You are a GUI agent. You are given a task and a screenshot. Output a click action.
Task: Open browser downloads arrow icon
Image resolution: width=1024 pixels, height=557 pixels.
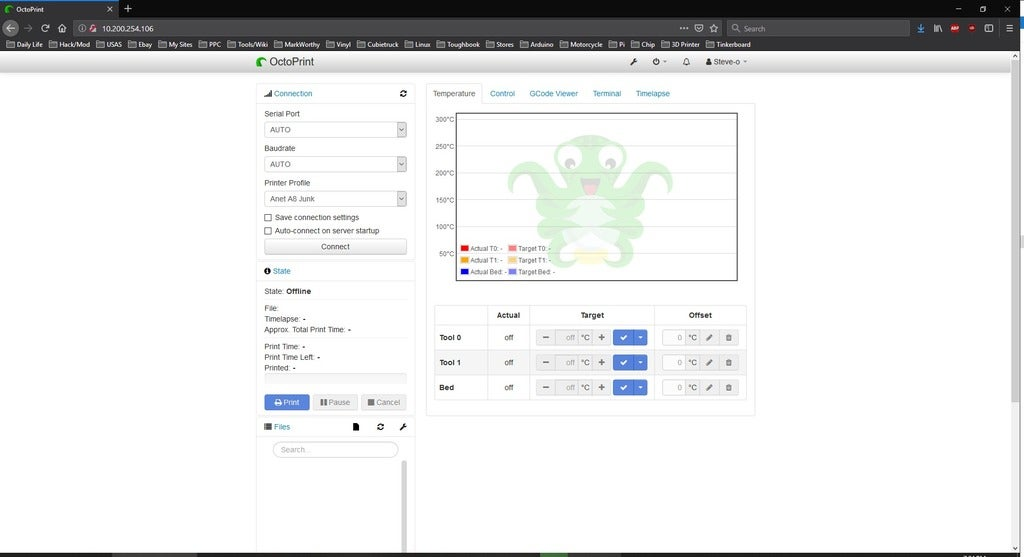tap(921, 28)
